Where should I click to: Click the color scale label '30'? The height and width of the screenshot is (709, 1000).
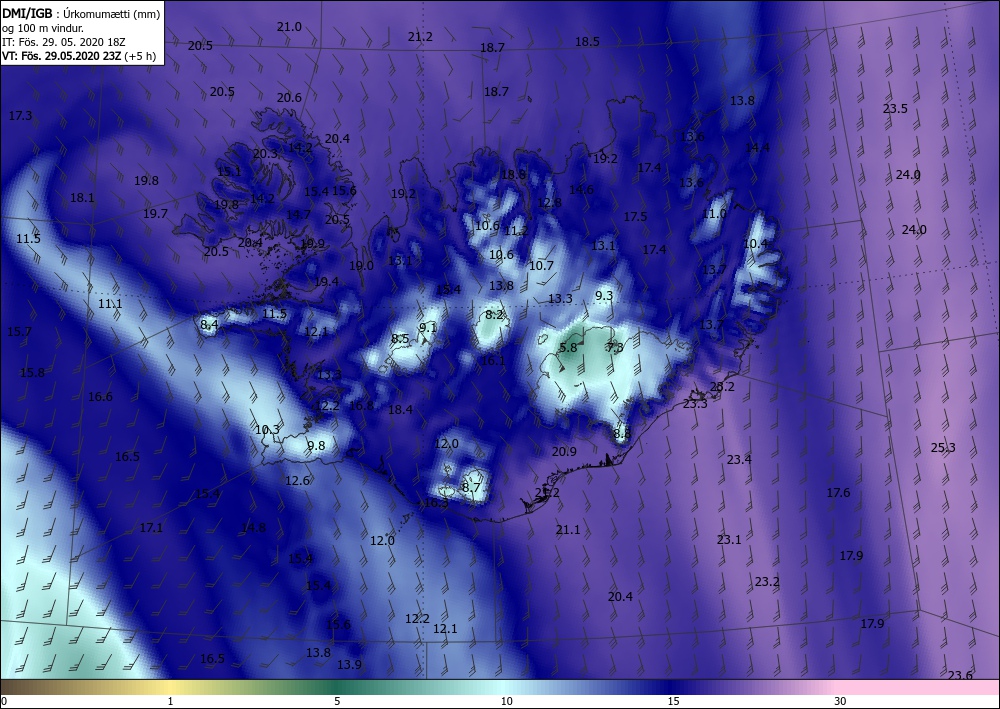[841, 701]
